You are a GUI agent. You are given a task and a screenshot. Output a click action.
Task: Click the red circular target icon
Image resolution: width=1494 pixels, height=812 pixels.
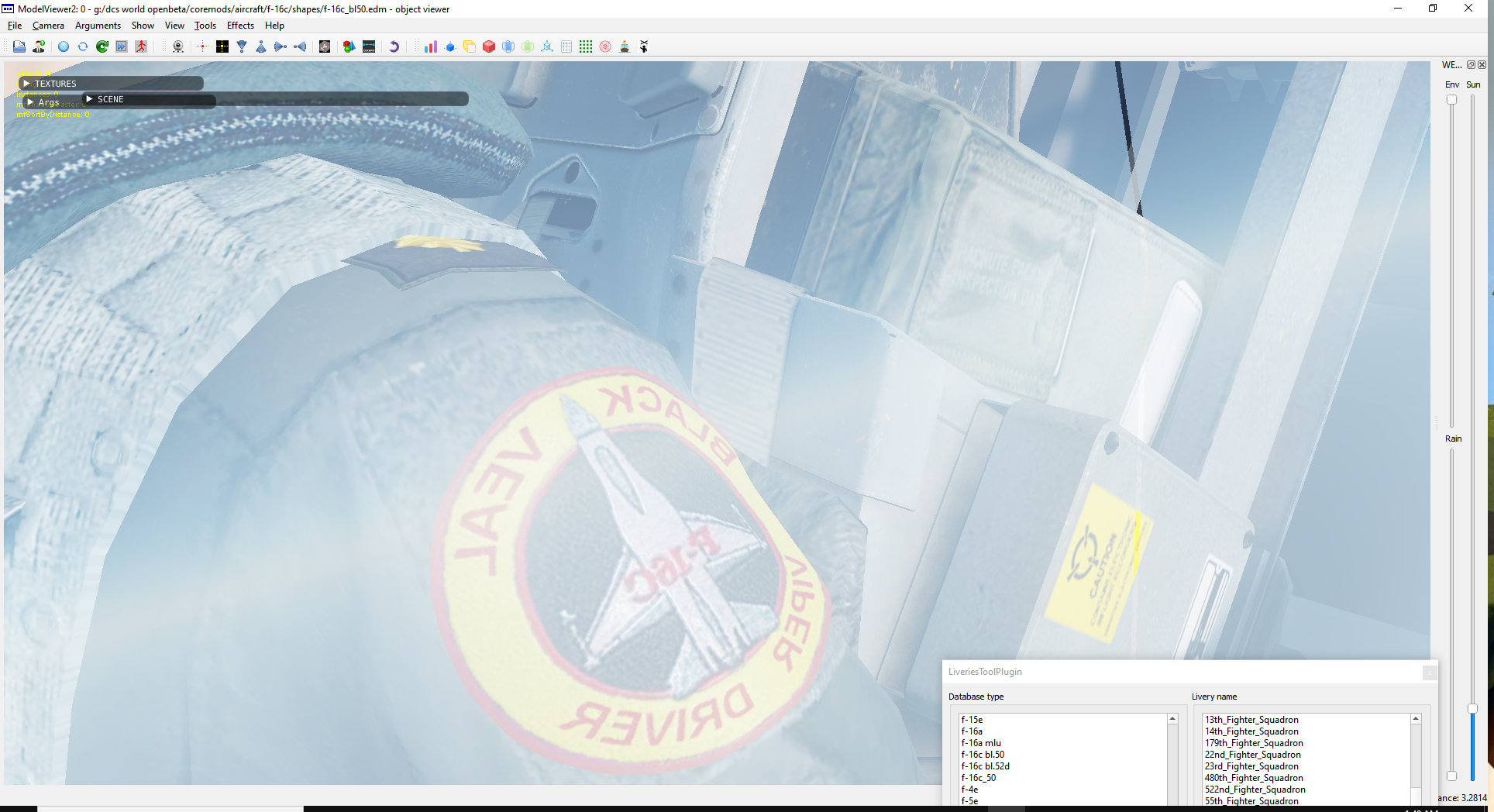click(x=605, y=46)
